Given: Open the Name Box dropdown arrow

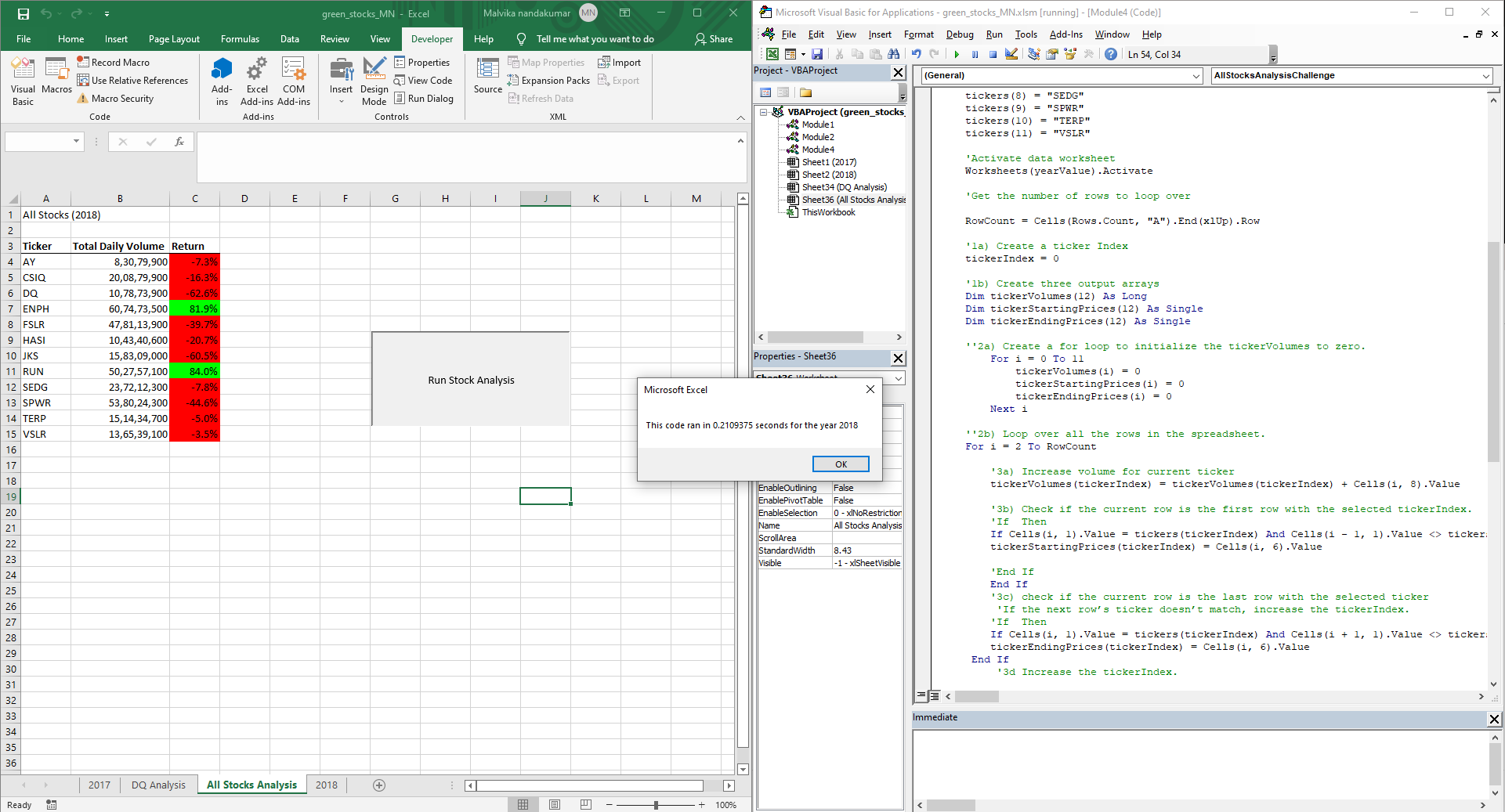Looking at the screenshot, I should (76, 142).
